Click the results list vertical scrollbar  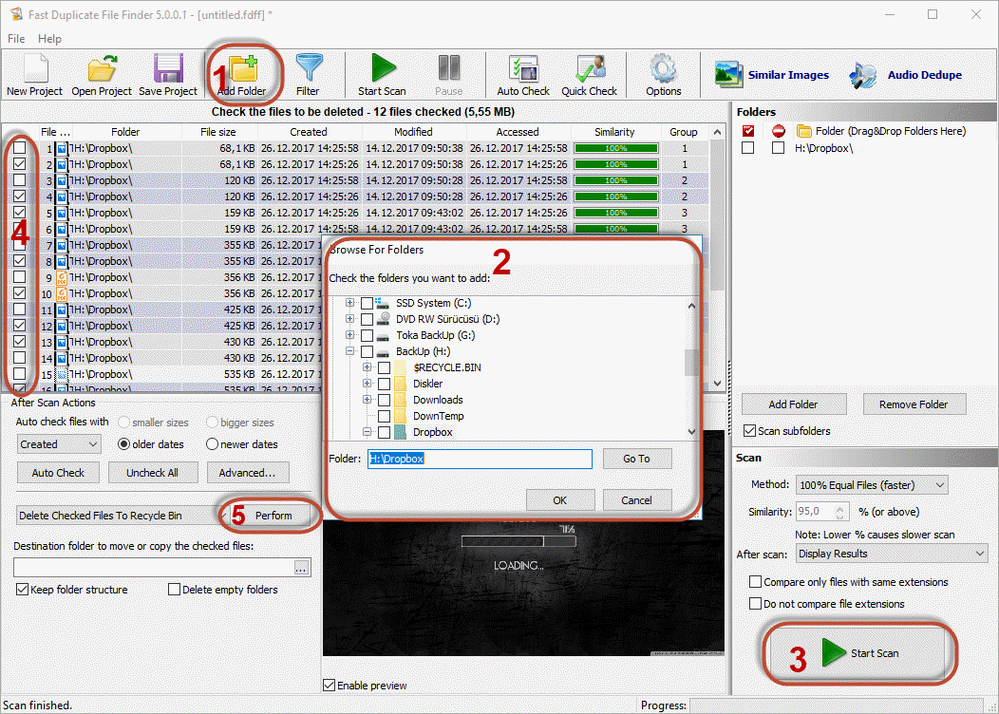(x=718, y=257)
